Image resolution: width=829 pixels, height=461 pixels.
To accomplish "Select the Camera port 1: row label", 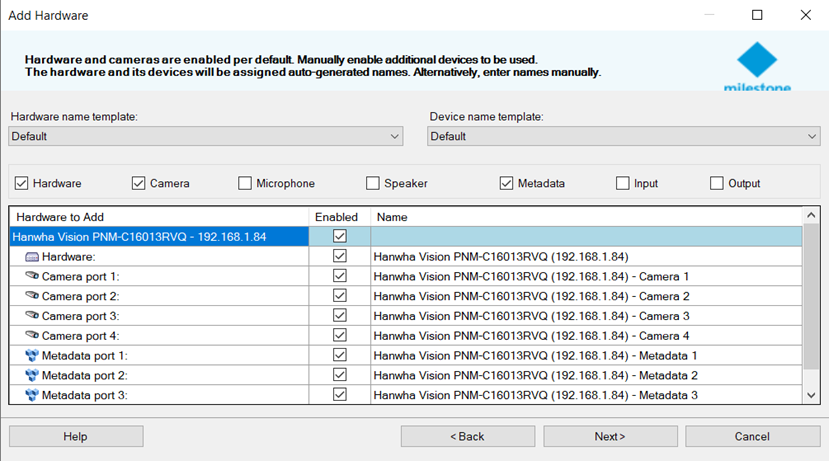I will (80, 276).
